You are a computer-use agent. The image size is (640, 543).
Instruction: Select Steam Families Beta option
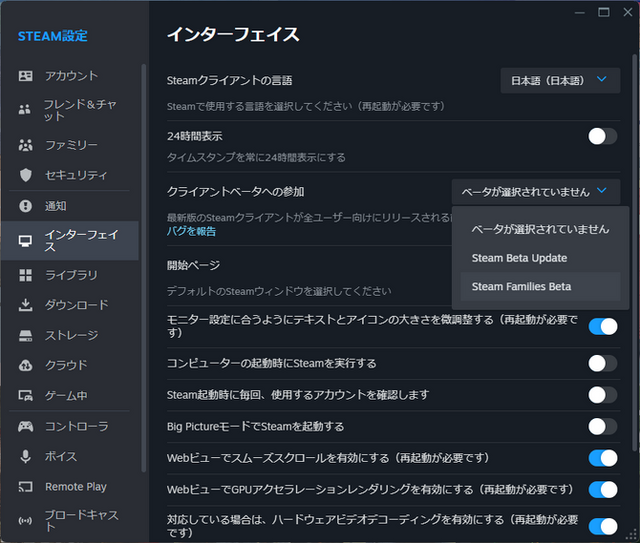(521, 287)
